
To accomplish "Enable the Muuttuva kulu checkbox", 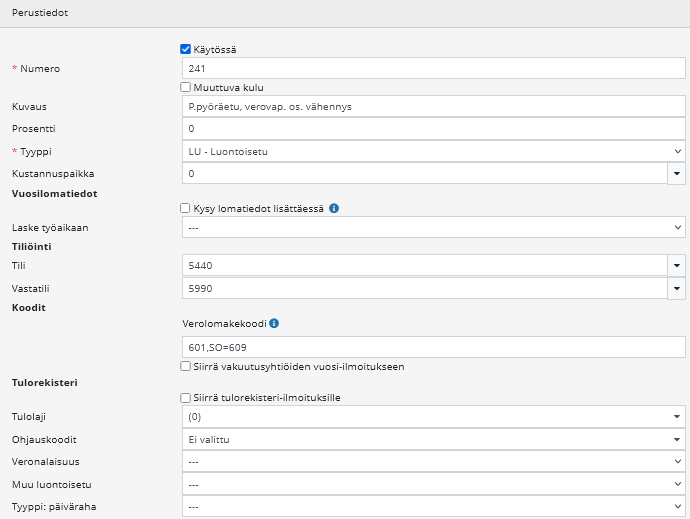I will [185, 88].
